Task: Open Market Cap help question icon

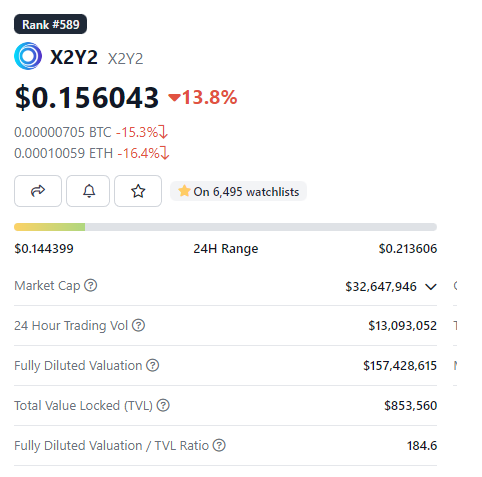Action: coord(90,285)
